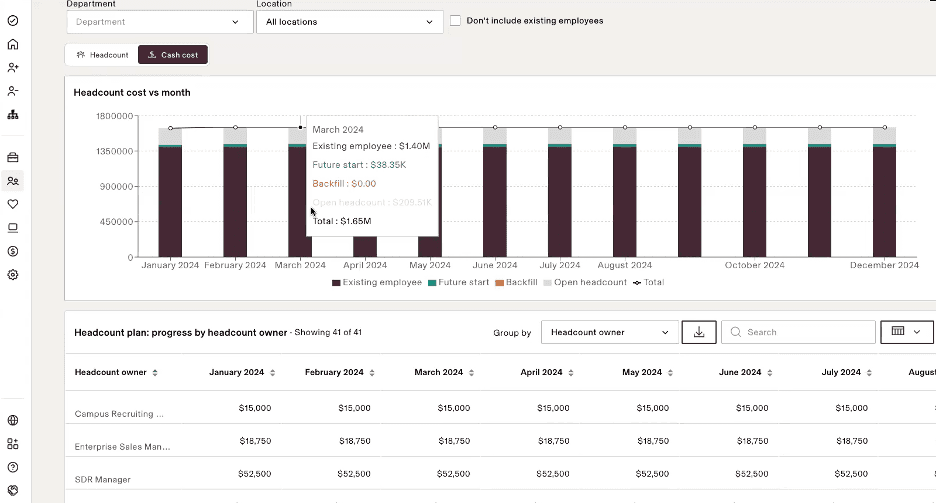
Task: Open the Group by Headcount owner dropdown
Action: point(609,332)
